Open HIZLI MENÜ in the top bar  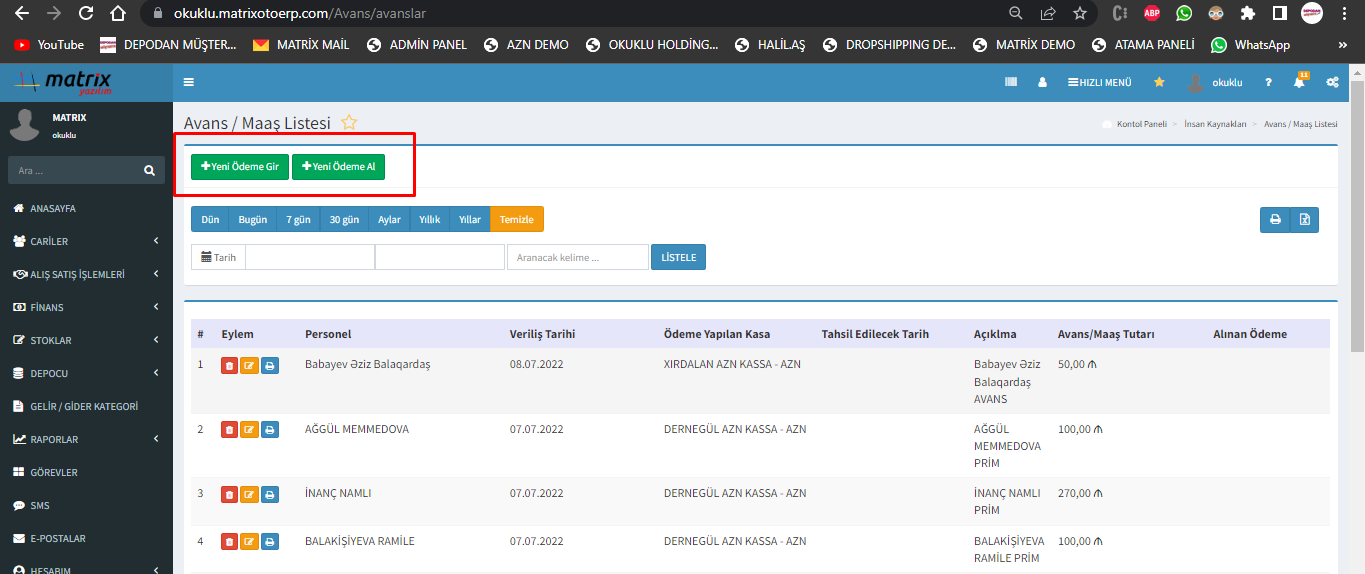[x=1100, y=83]
